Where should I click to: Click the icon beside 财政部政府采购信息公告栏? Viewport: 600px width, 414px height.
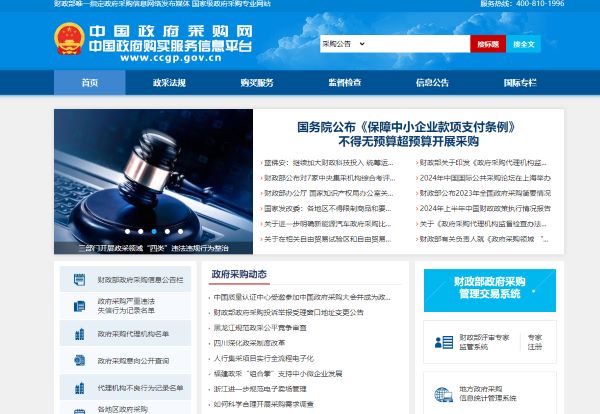click(79, 280)
